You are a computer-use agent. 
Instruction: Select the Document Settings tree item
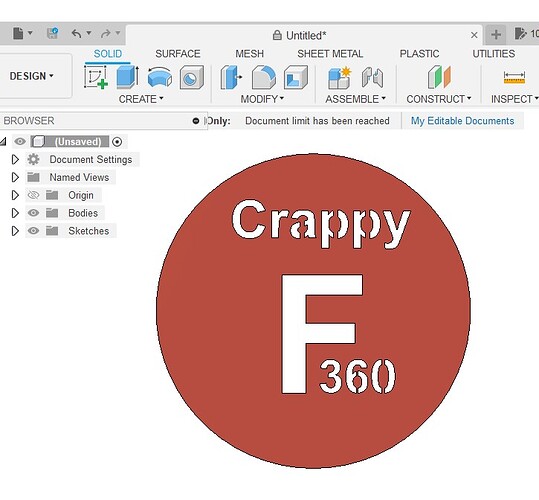(x=91, y=159)
